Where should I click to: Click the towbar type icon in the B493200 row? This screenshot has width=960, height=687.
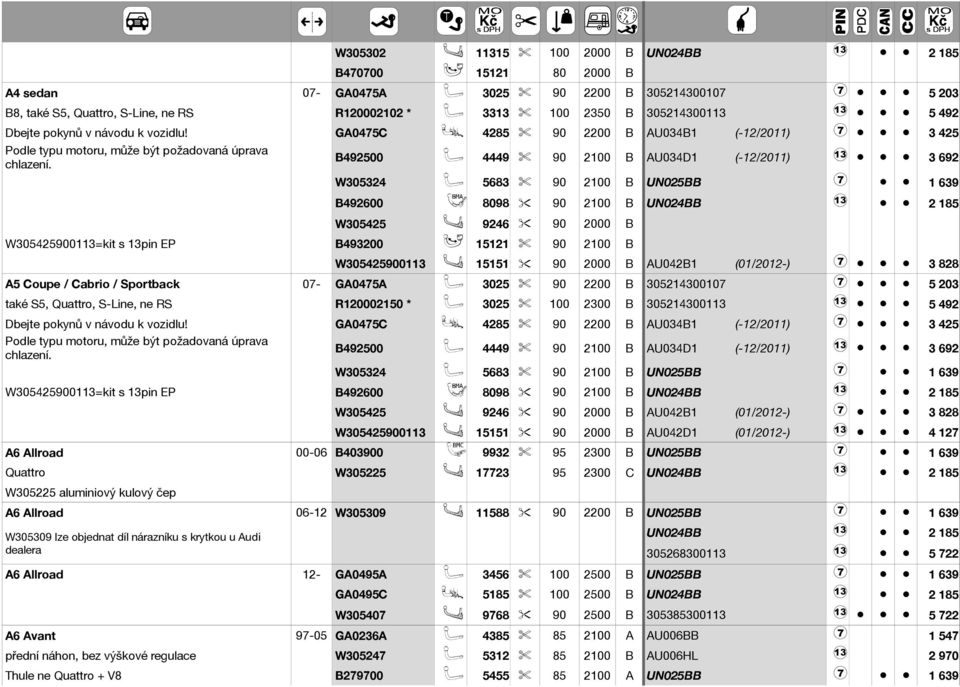coord(453,242)
